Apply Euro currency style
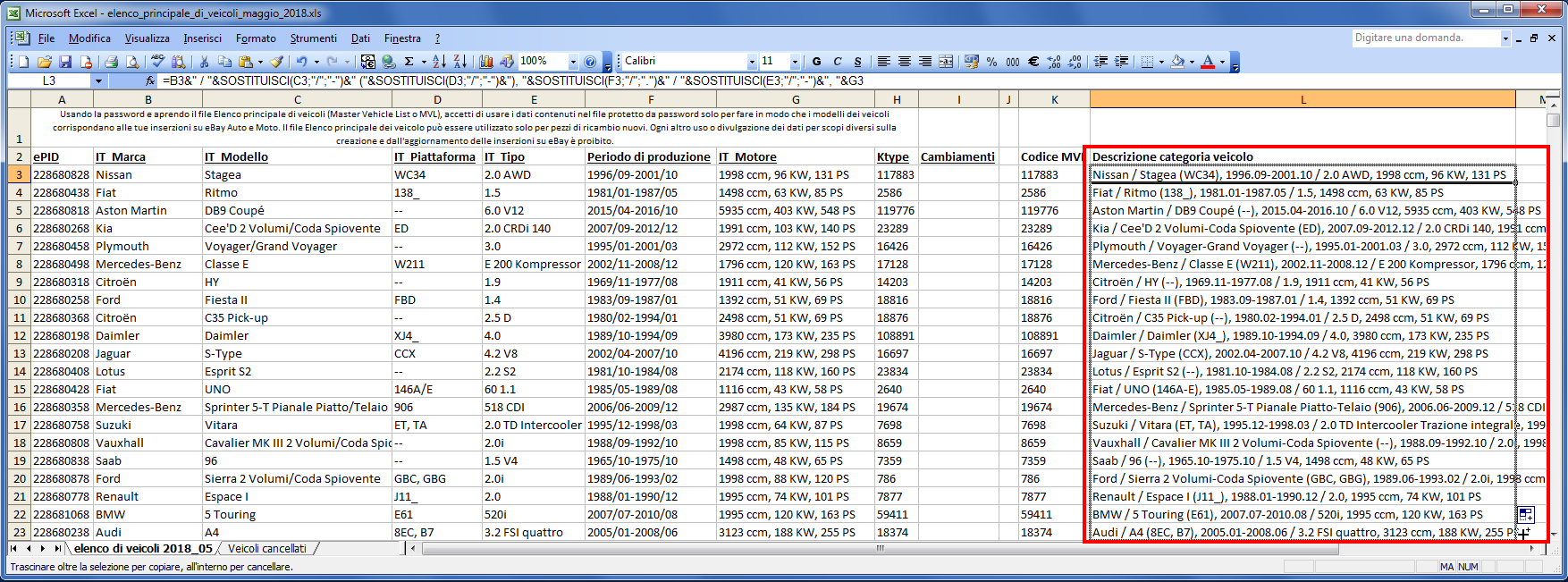 coord(1033,62)
